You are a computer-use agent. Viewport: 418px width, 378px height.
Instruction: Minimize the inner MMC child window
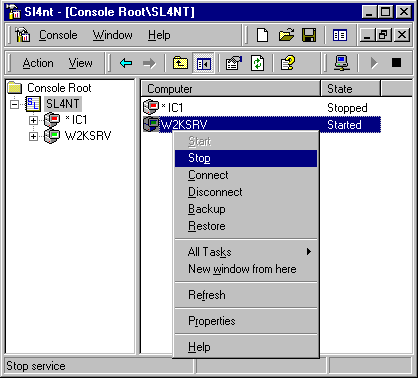click(x=367, y=35)
